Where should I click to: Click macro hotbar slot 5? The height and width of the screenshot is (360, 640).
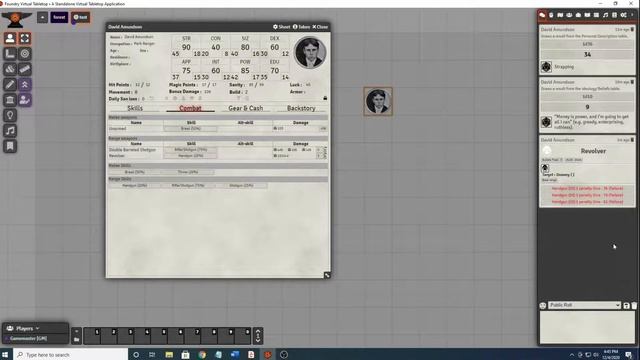(159, 336)
